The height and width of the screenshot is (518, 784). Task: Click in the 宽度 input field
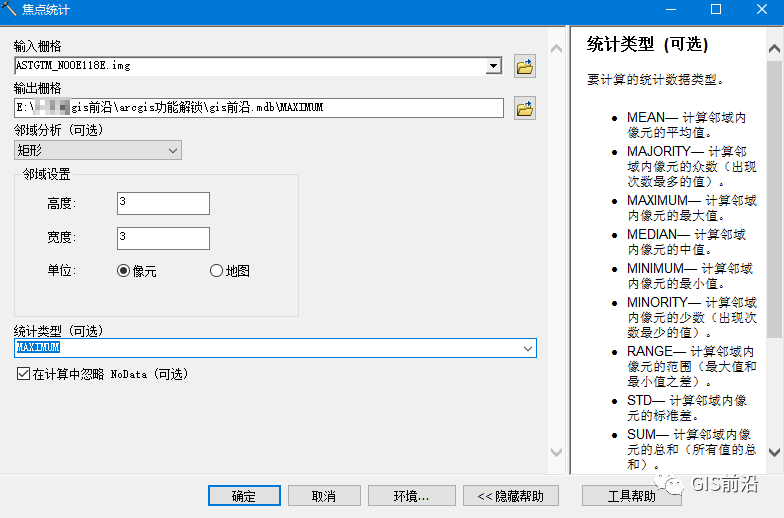point(163,238)
